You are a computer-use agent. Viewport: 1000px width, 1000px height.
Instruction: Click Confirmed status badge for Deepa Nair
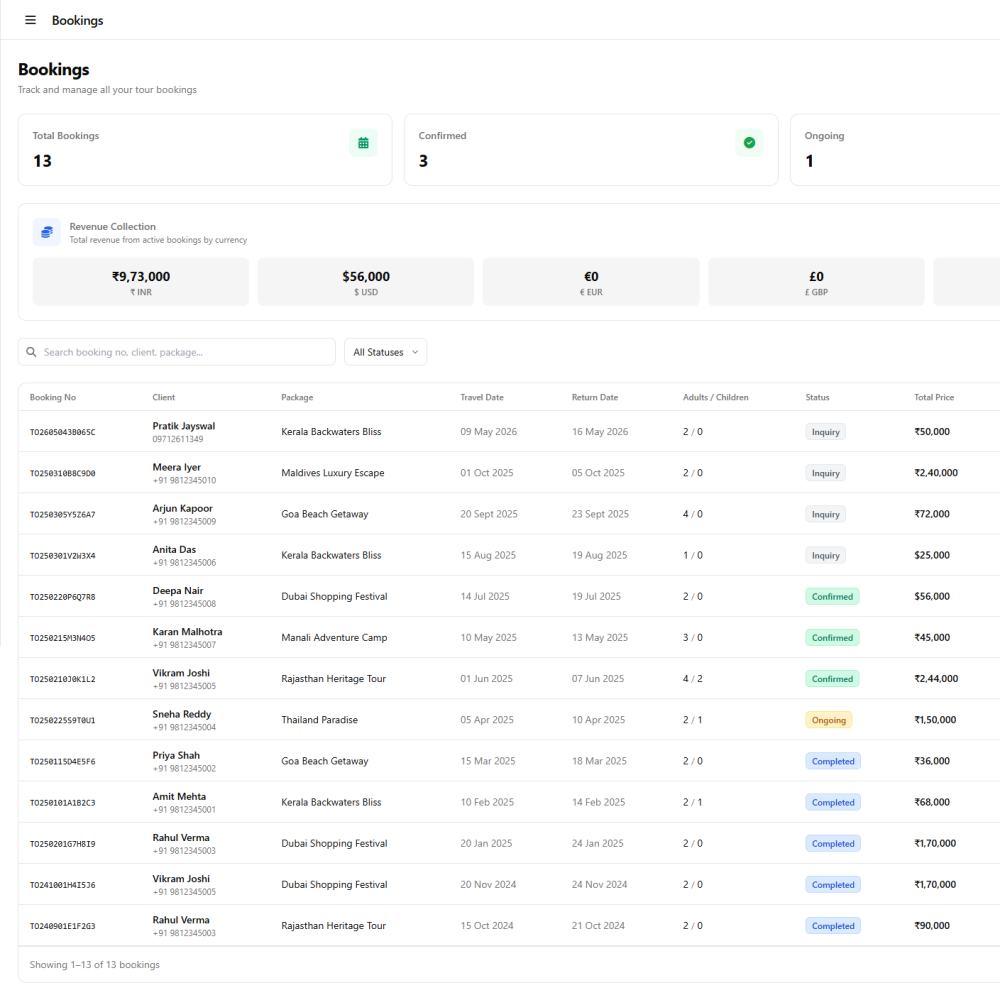pyautogui.click(x=832, y=597)
